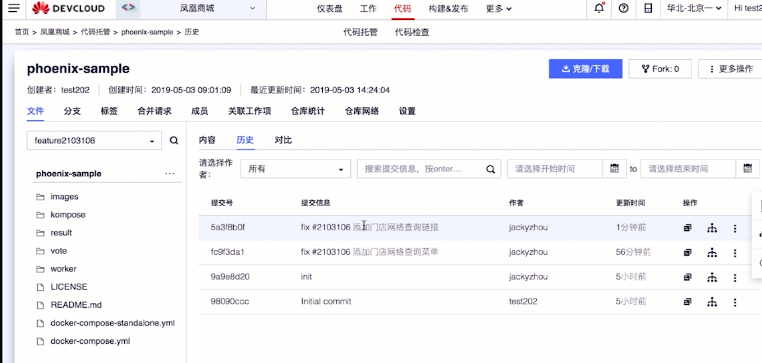Switch to 代码托管 sub-navigation
Viewport: 762px width, 363px height.
[x=360, y=33]
